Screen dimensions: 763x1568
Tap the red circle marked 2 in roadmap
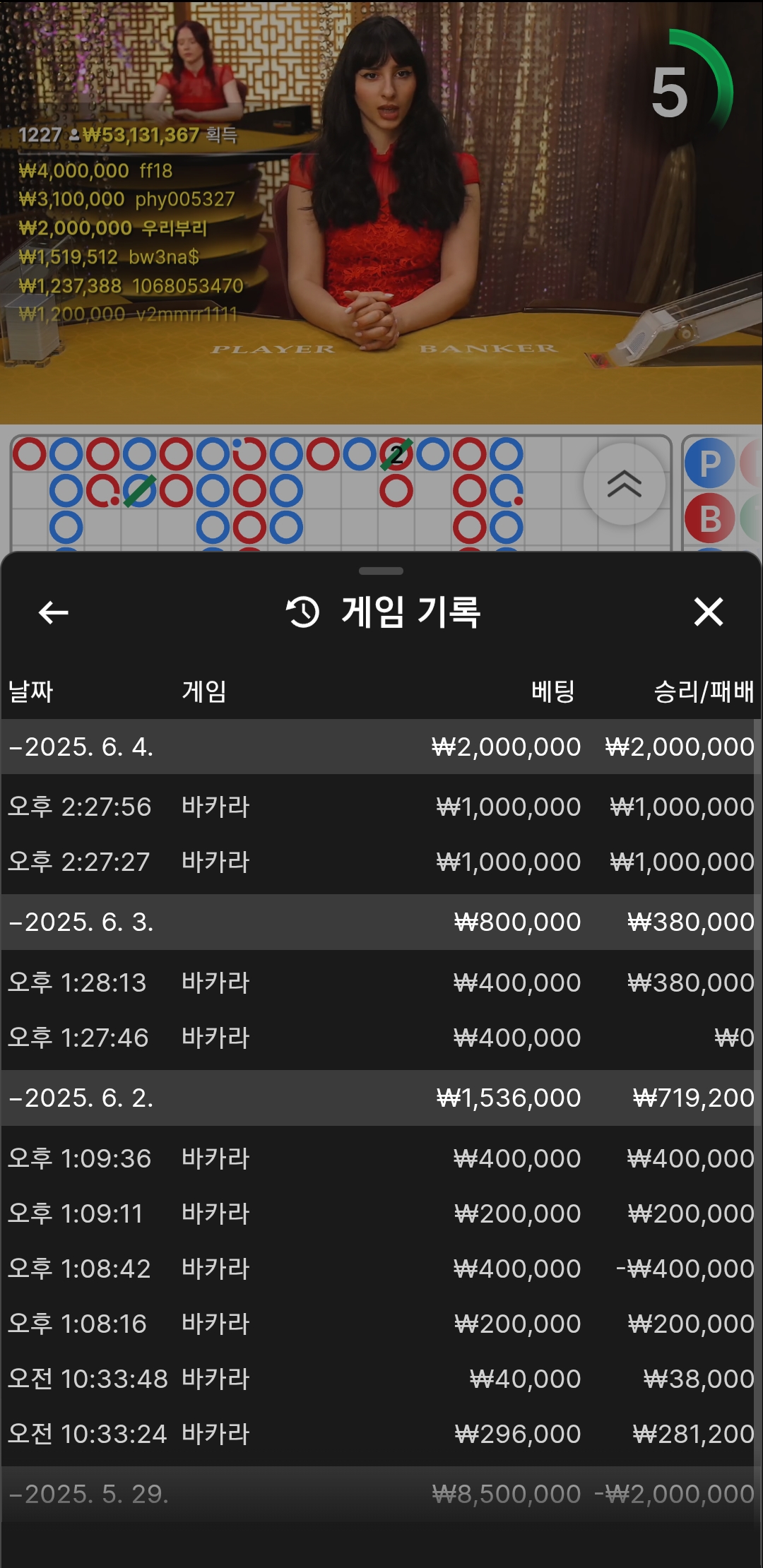pos(396,454)
